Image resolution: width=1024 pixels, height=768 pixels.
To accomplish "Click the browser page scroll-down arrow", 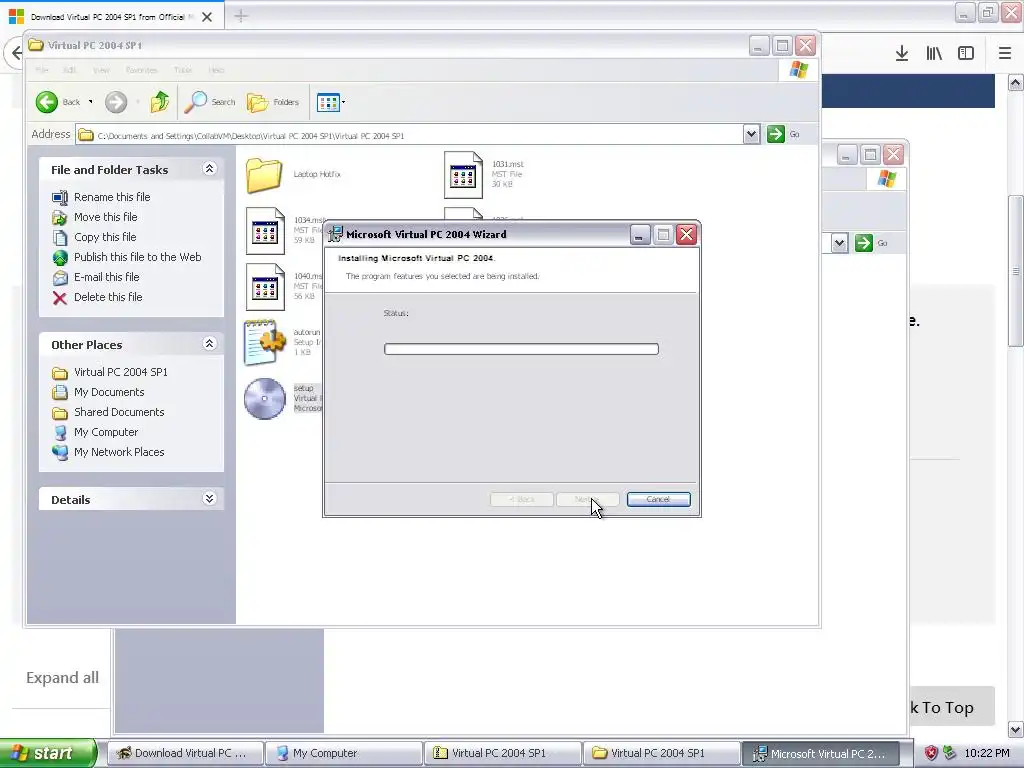I will (x=1016, y=729).
